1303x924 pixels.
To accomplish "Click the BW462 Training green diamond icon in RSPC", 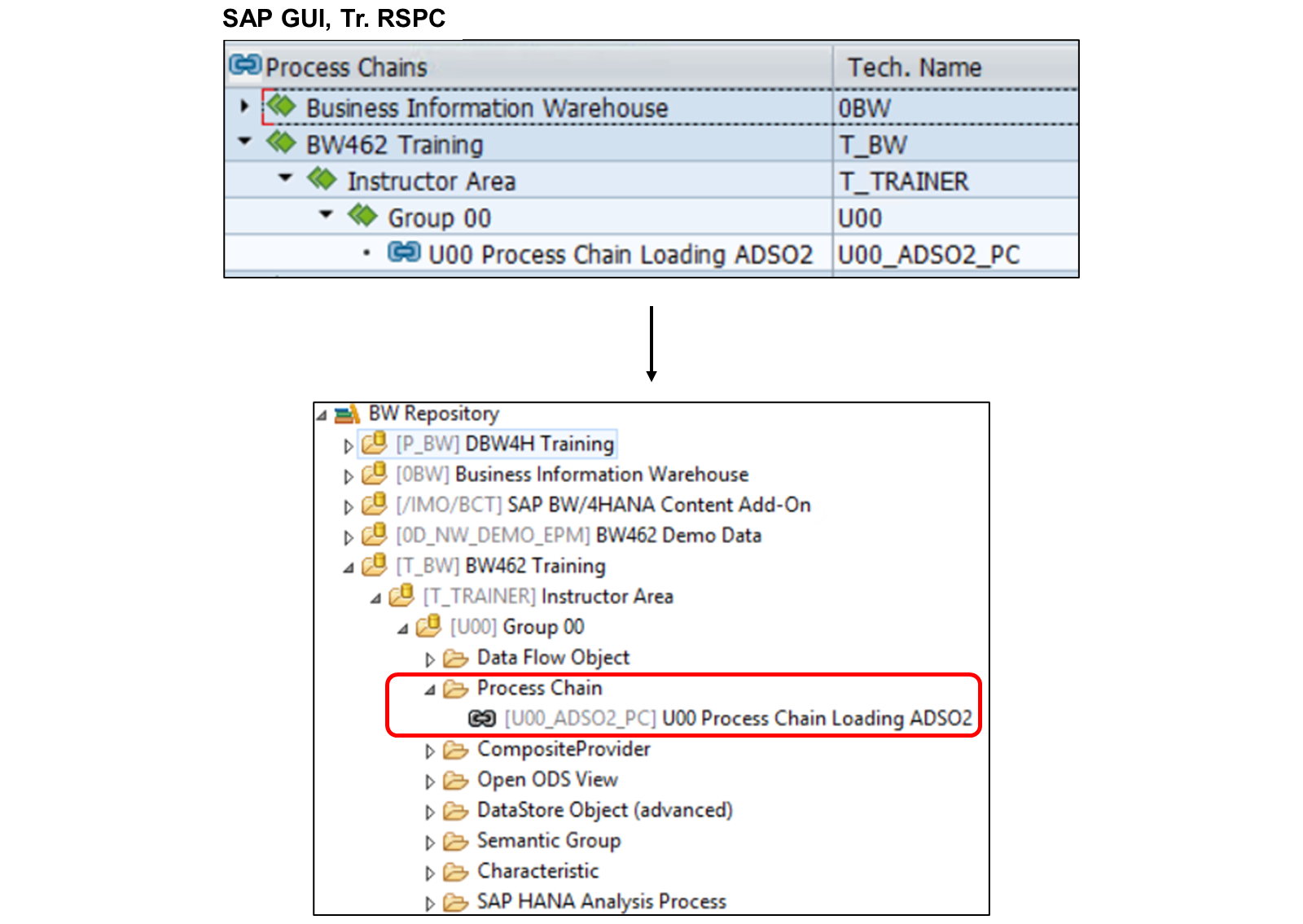I will click(281, 142).
